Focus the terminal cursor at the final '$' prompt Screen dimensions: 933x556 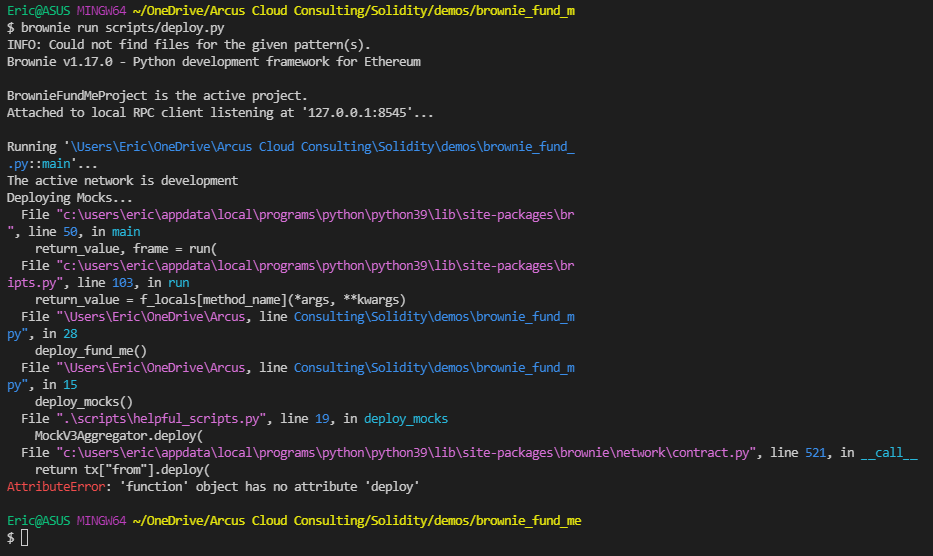24,538
